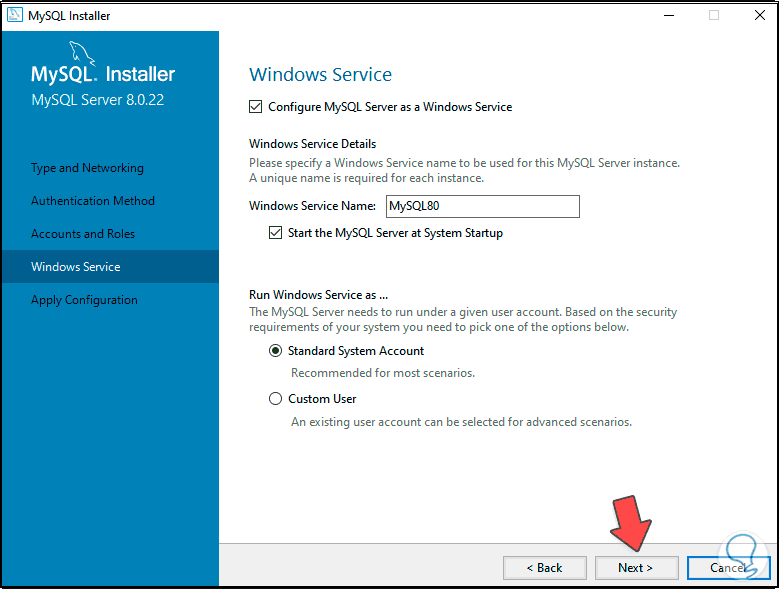Select the Custom User radio option
Image resolution: width=779 pixels, height=589 pixels.
275,399
